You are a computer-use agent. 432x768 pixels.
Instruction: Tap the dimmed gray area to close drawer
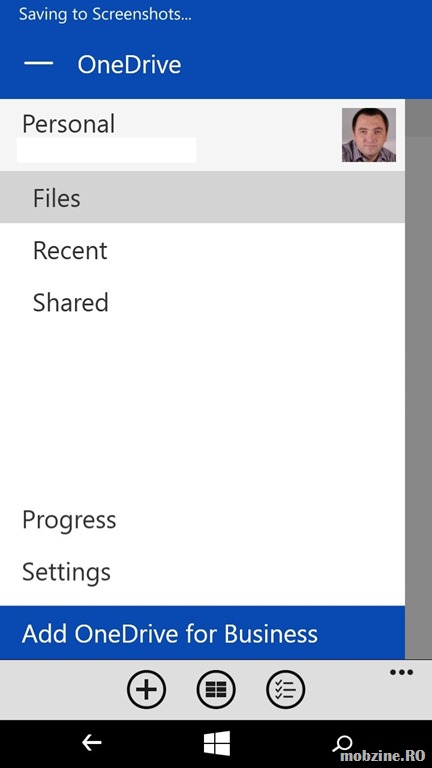coord(418,379)
